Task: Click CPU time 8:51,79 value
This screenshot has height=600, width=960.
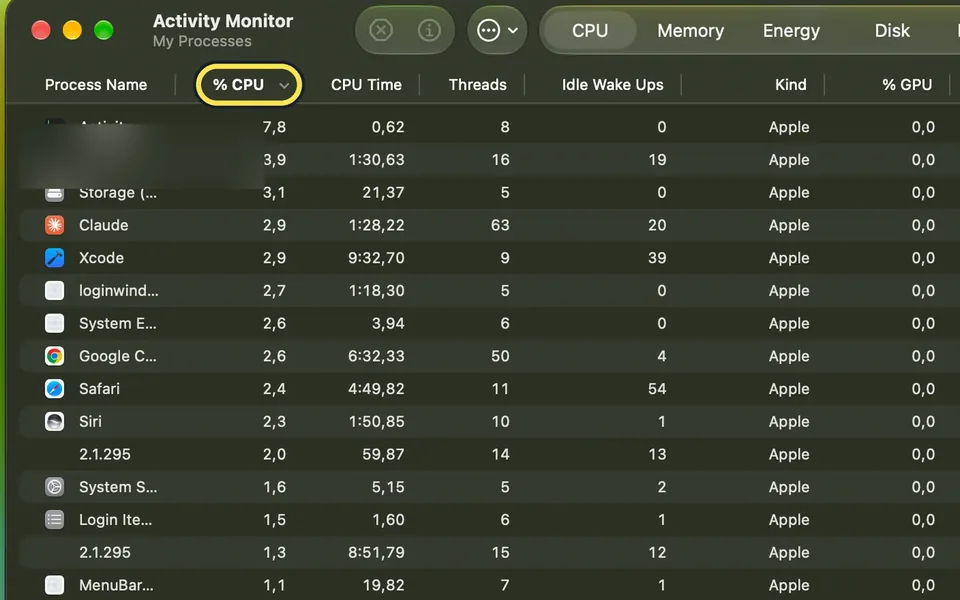Action: click(376, 552)
